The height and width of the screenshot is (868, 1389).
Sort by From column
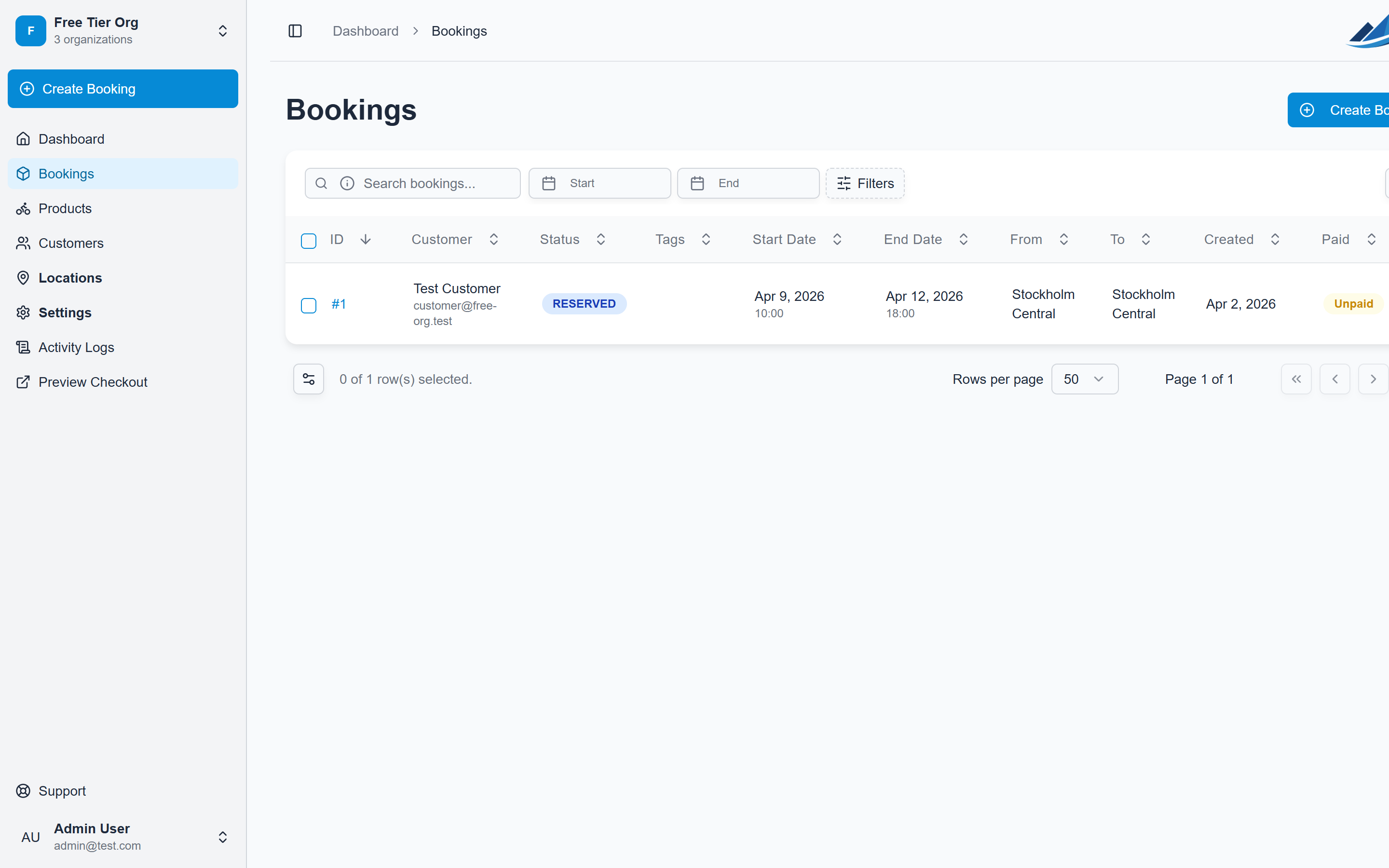pyautogui.click(x=1039, y=239)
